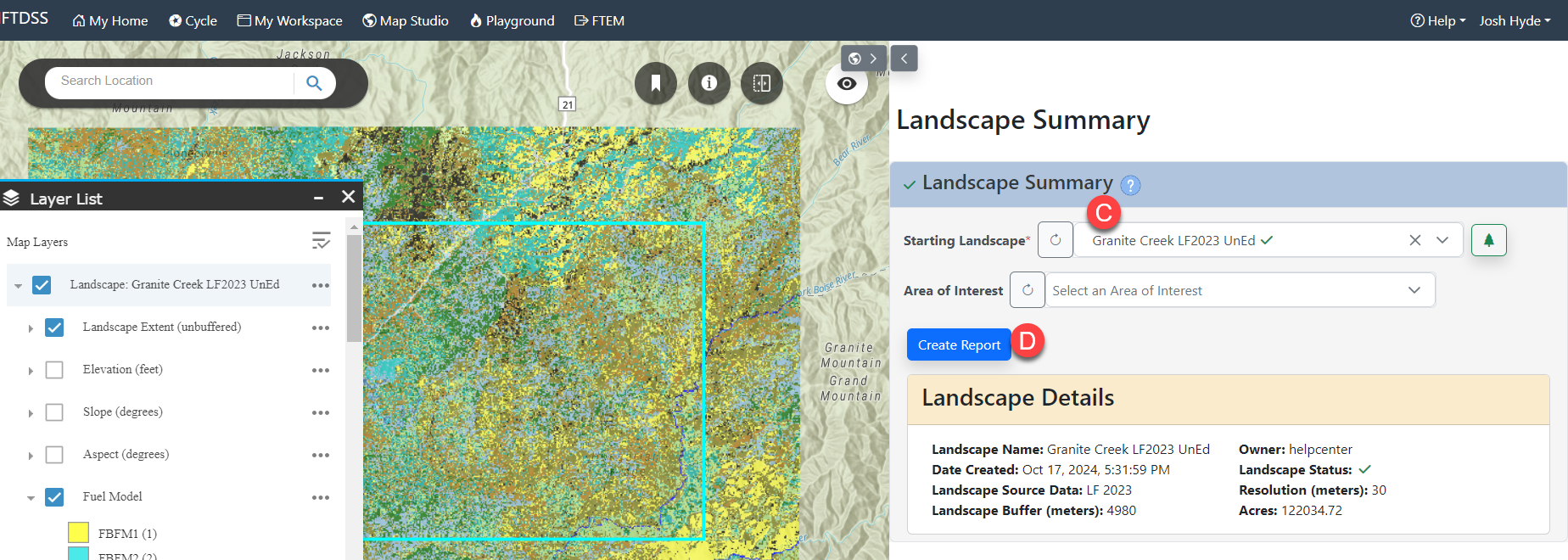1568x560 pixels.
Task: Open Map Studio in the navigation bar
Action: coord(406,20)
